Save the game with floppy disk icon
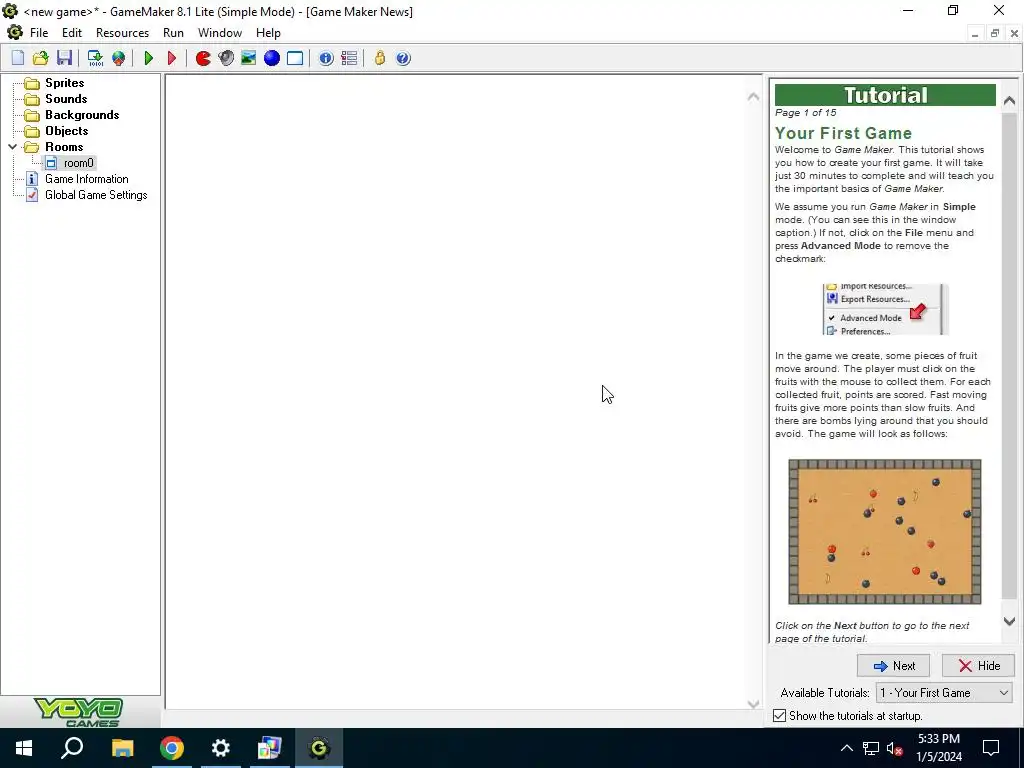This screenshot has height=768, width=1024. 64,58
